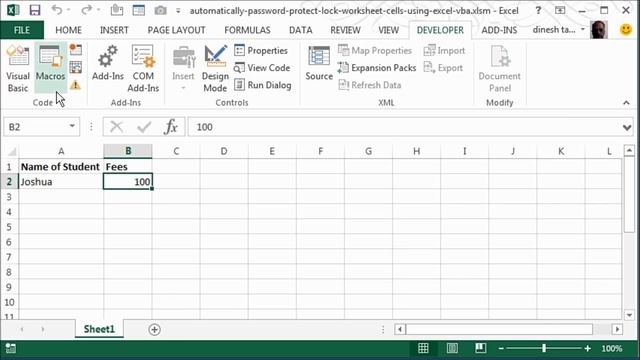Open Customize Quick Access Toolbar dropdown
This screenshot has width=640, height=360.
pyautogui.click(x=178, y=11)
